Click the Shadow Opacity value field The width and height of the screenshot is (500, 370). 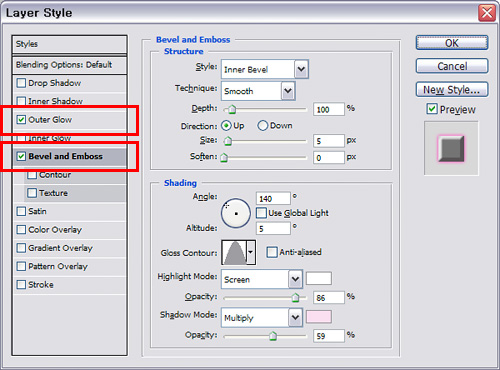(x=329, y=336)
